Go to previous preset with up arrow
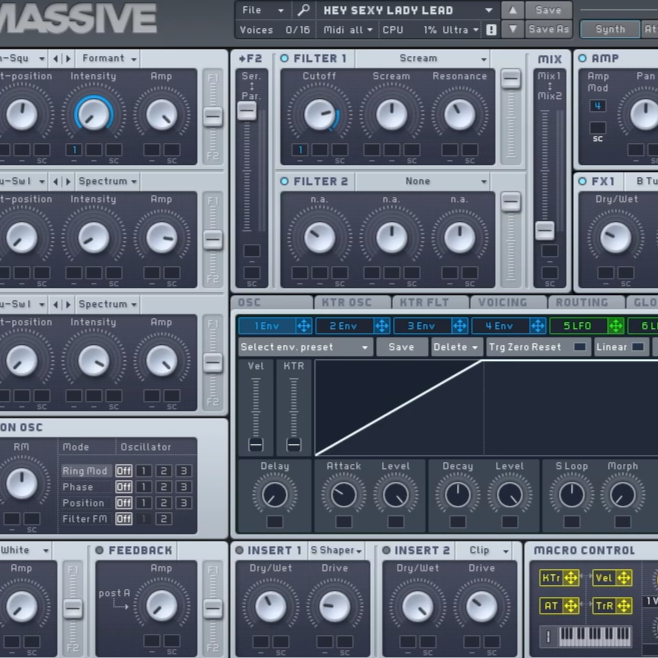The width and height of the screenshot is (658, 658). (512, 10)
